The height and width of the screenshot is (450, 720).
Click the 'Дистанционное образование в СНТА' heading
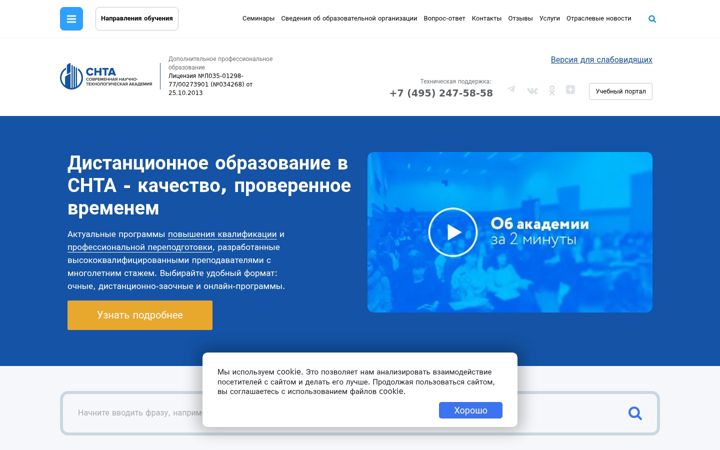(209, 186)
